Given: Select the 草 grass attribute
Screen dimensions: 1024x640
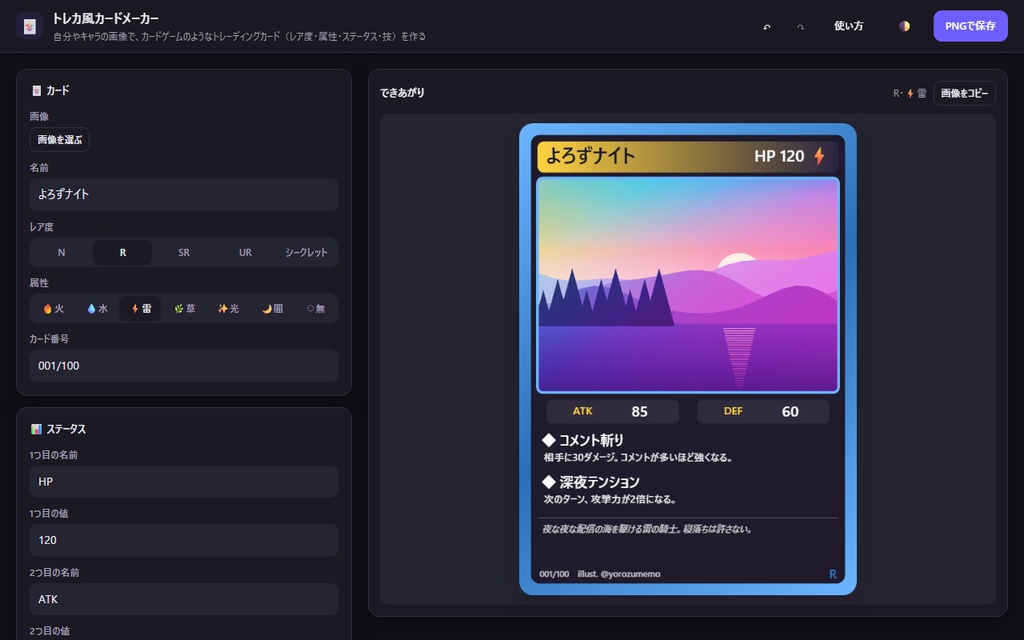Looking at the screenshot, I should coord(184,309).
